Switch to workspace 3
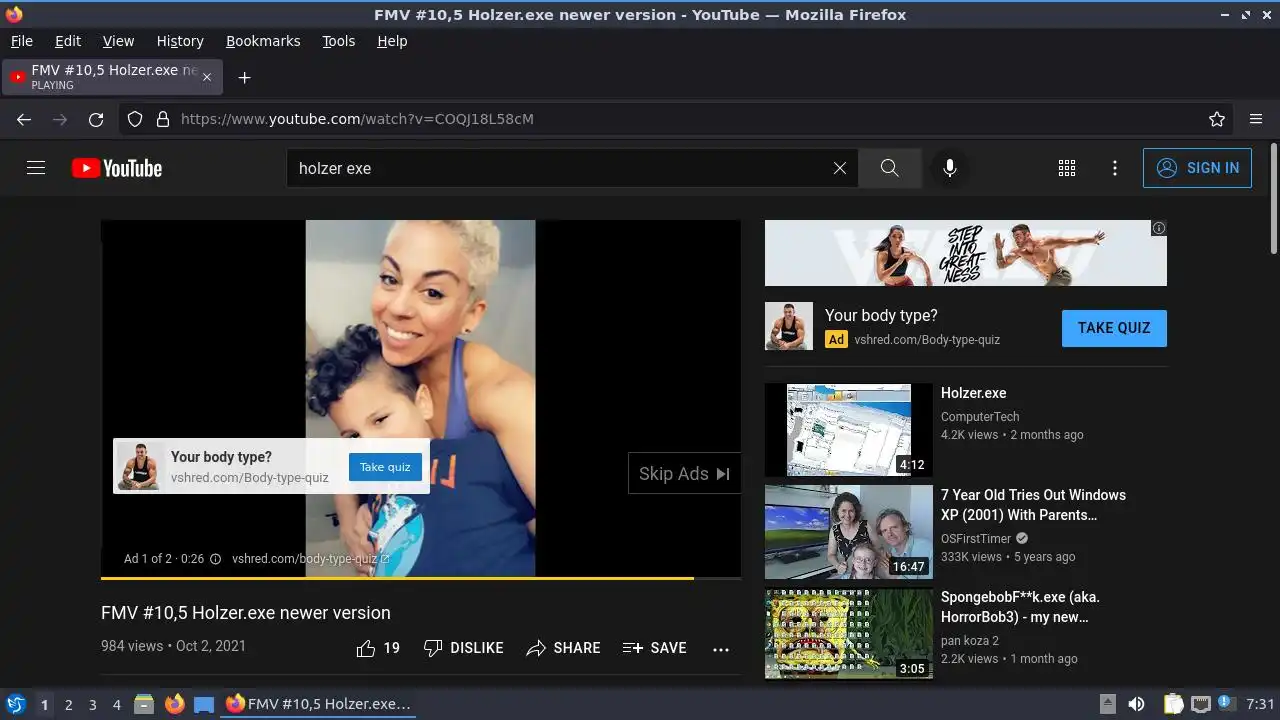This screenshot has width=1280, height=720. tap(92, 705)
